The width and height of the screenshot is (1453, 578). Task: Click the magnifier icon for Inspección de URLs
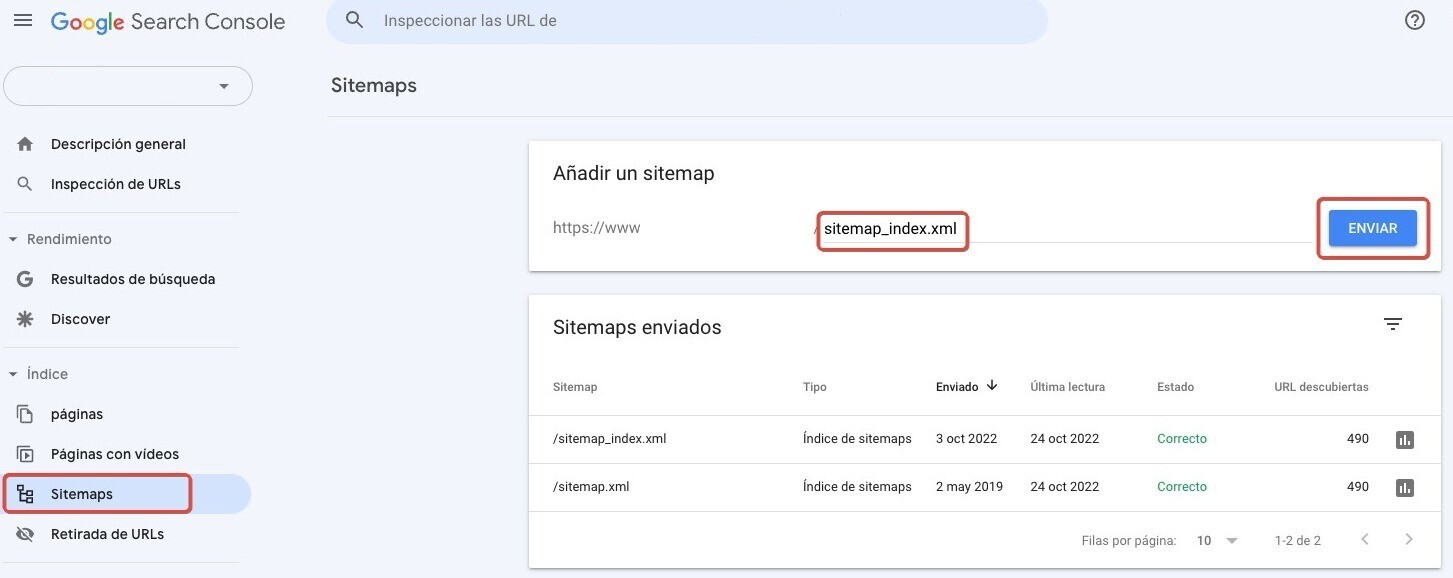tap(26, 184)
